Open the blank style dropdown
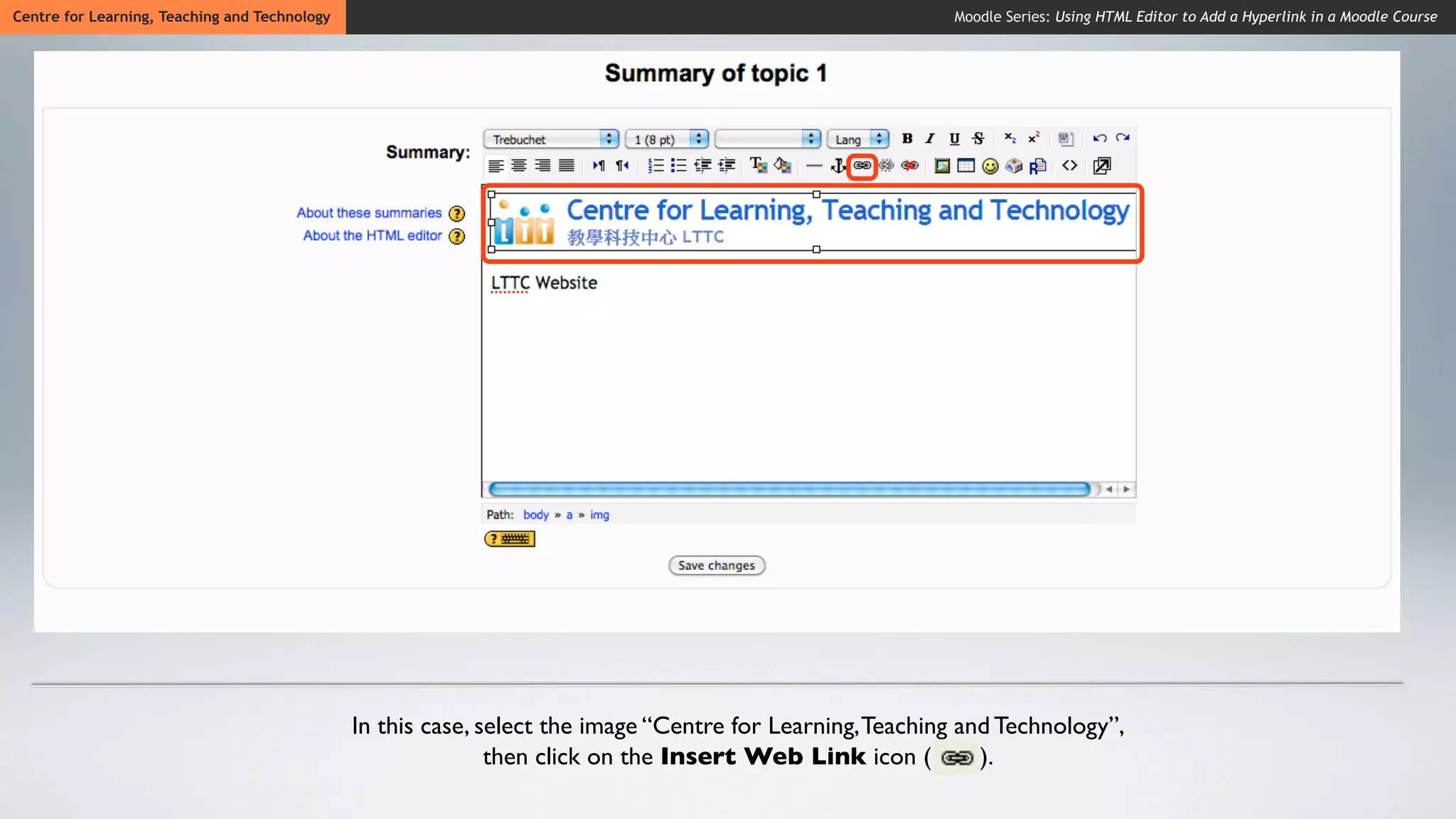 (x=768, y=139)
